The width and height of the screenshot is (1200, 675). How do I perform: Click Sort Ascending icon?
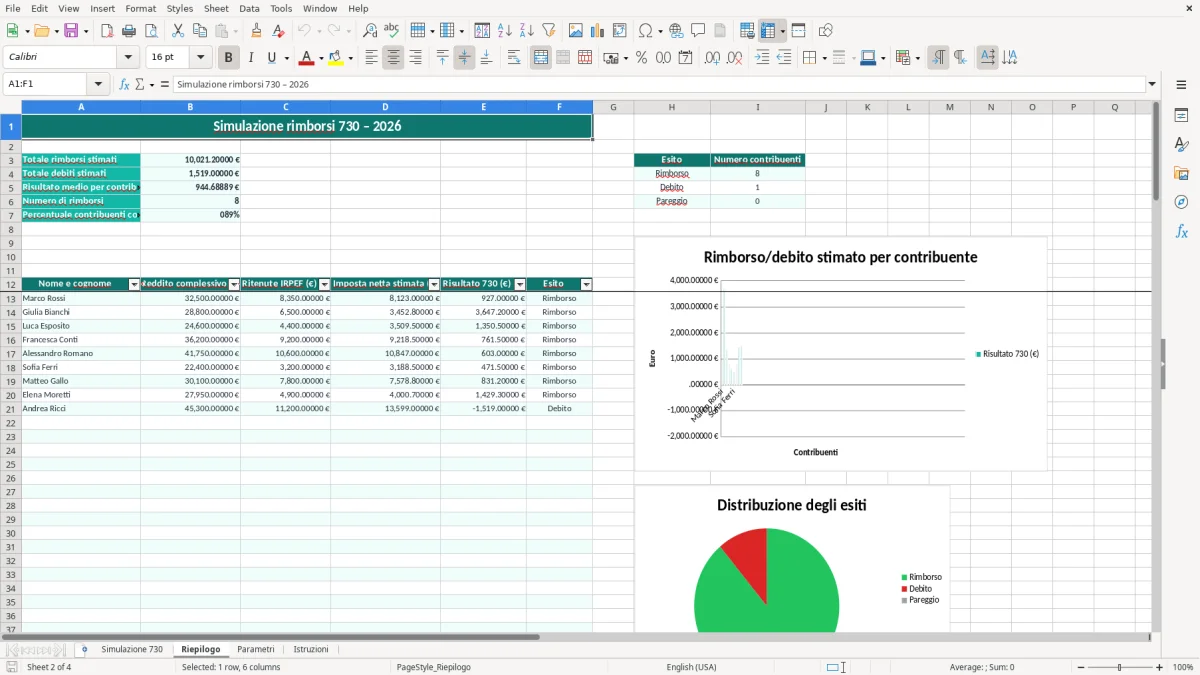(505, 31)
